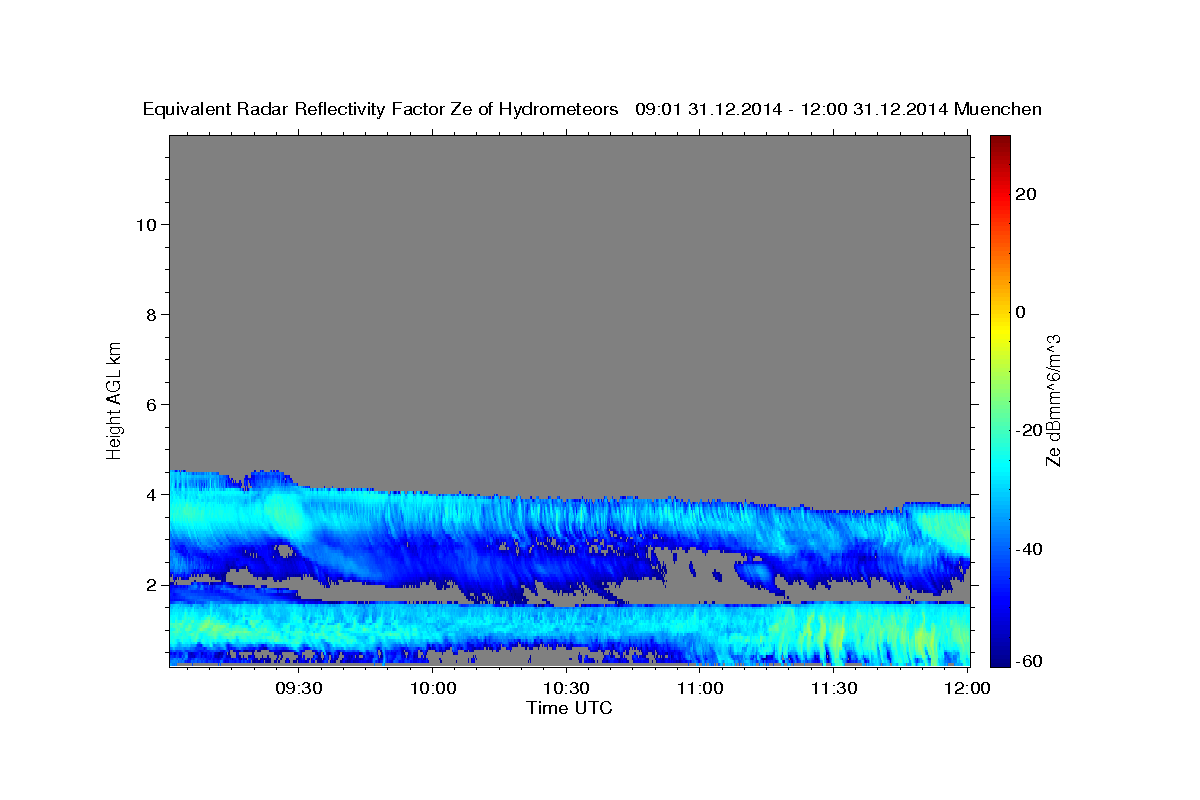Click the height tick label '4'

point(152,494)
